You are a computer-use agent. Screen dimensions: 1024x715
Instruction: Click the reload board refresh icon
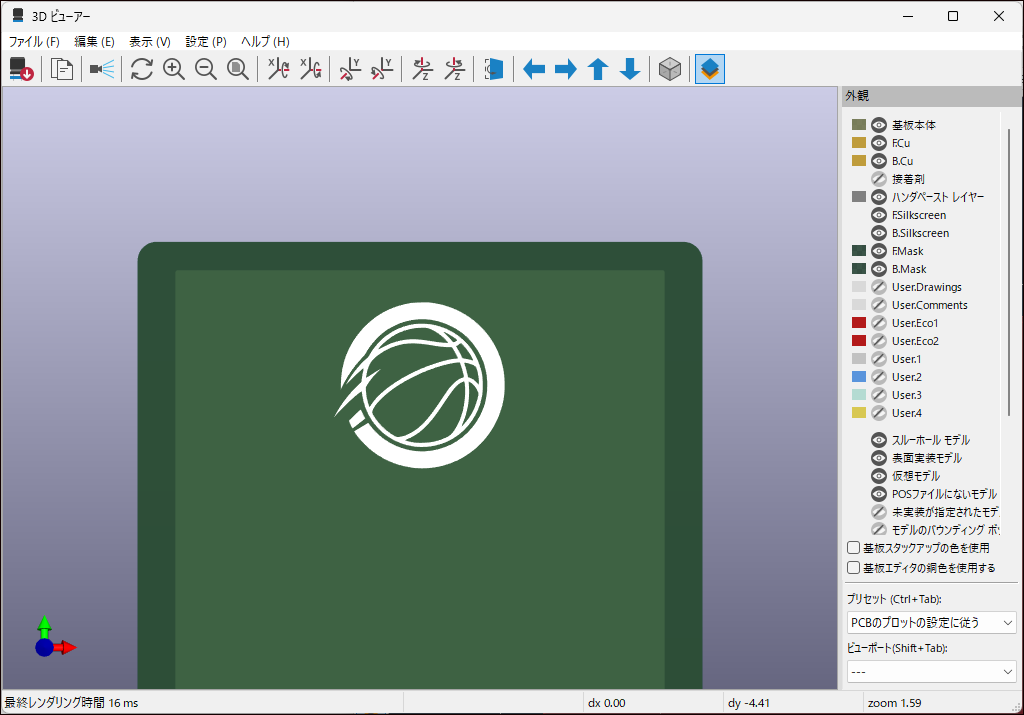click(142, 69)
